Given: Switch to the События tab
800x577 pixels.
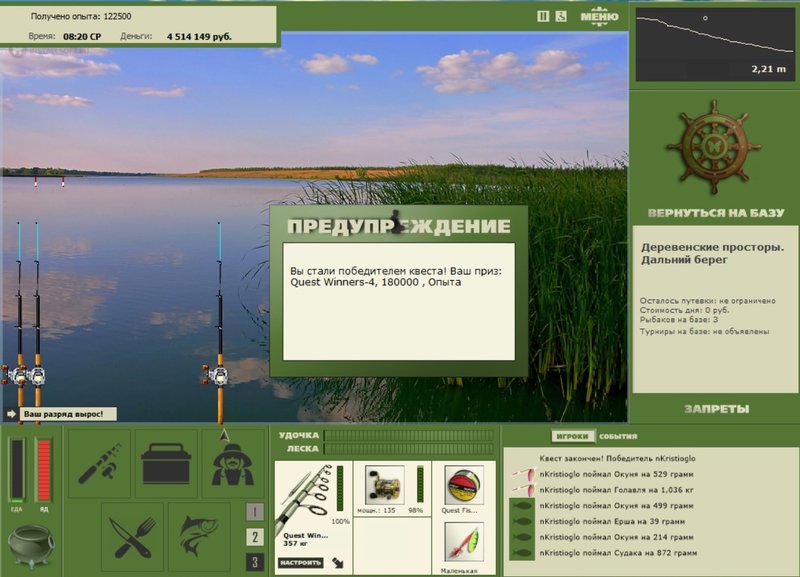Looking at the screenshot, I should [x=617, y=437].
